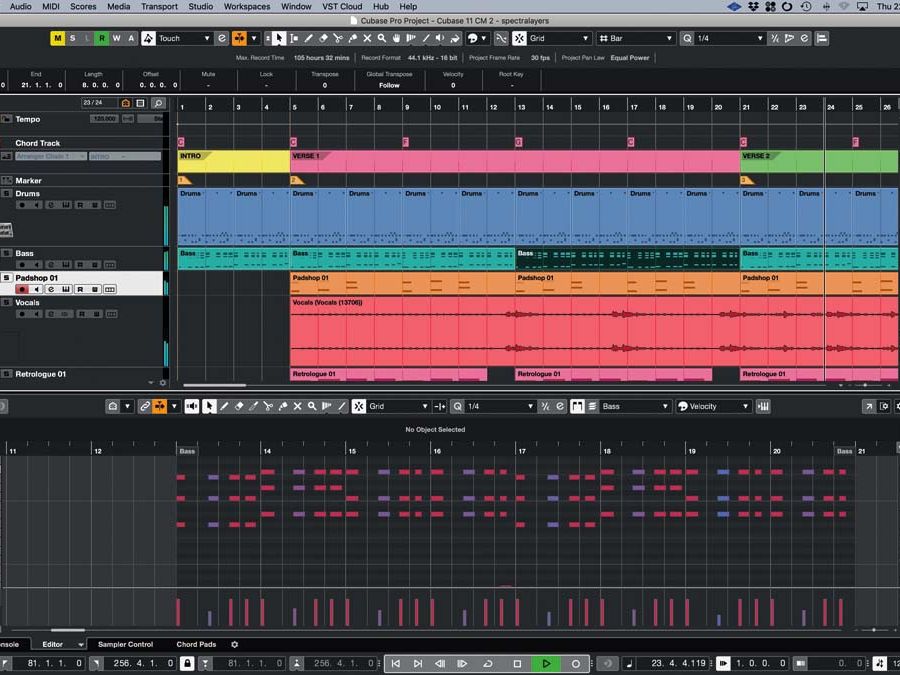The image size is (900, 675).
Task: Click the window layout setup icon in main toolbar
Action: pyautogui.click(x=822, y=38)
